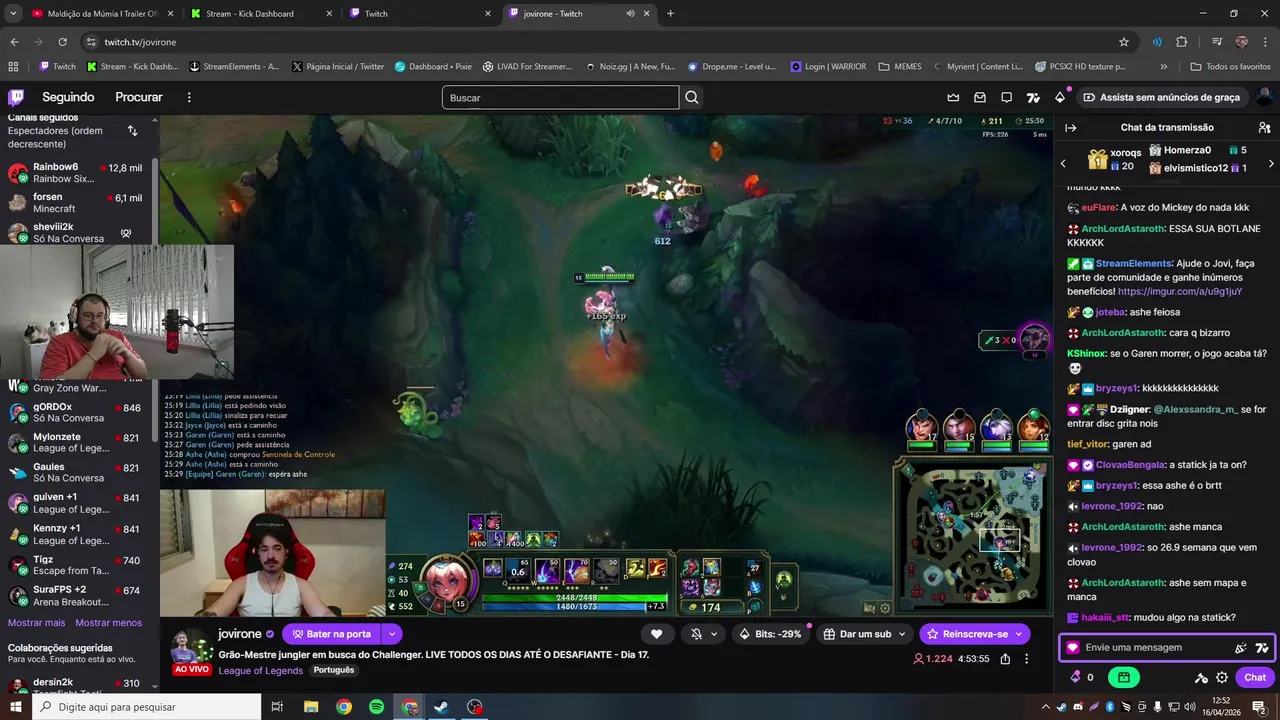
Task: Open Prime Loot crown icon in Twitch header
Action: click(953, 97)
